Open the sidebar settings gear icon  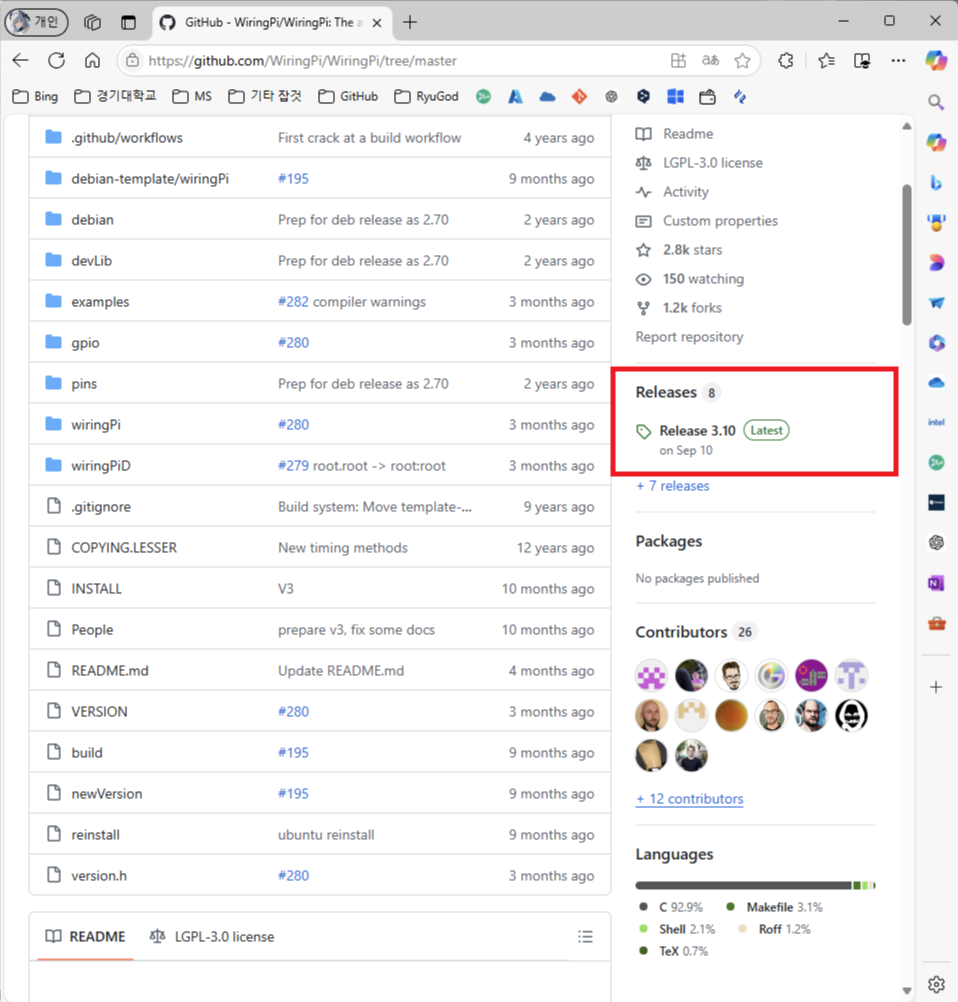(936, 984)
